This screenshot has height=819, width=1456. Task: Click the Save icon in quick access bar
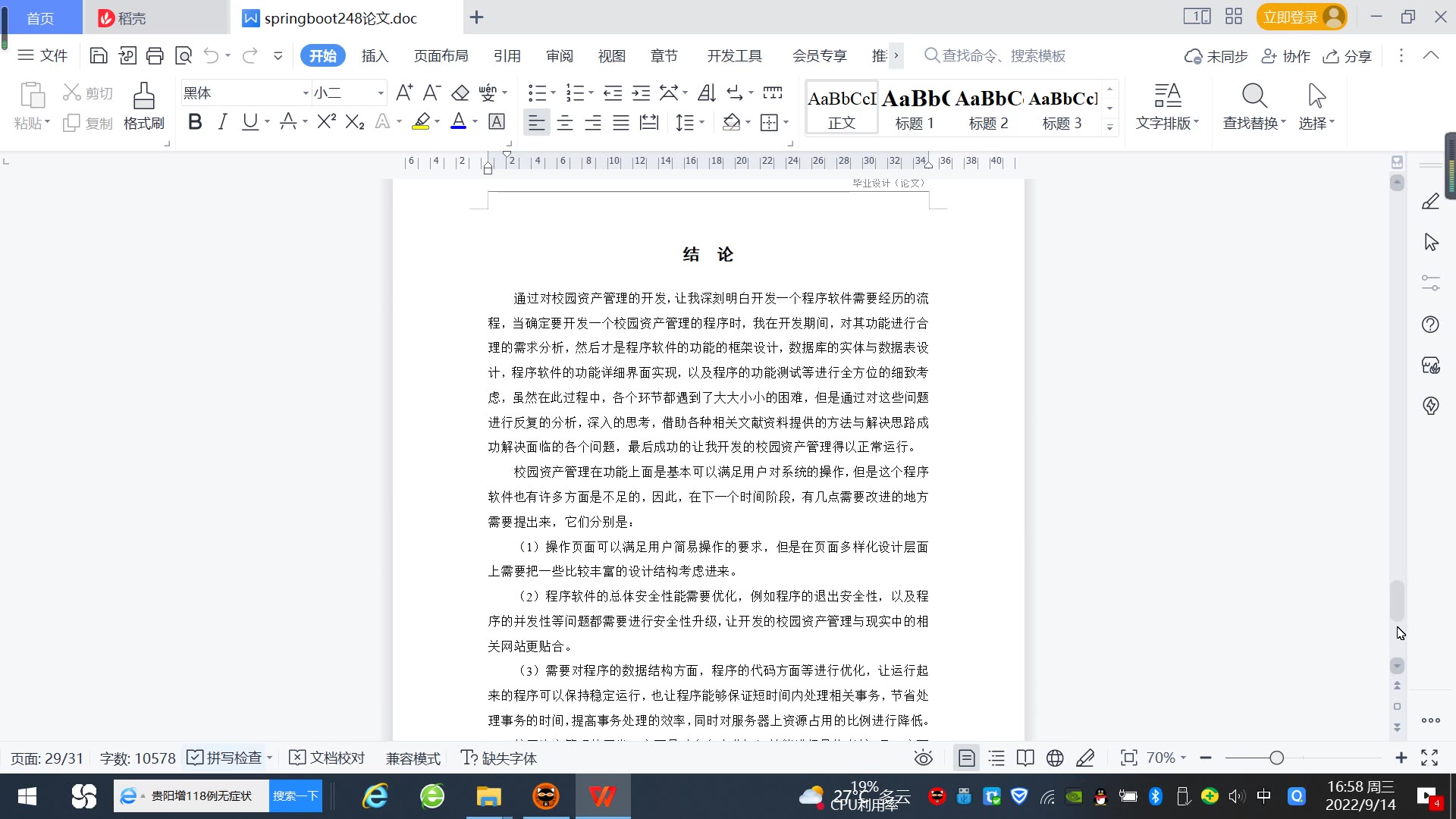point(98,55)
